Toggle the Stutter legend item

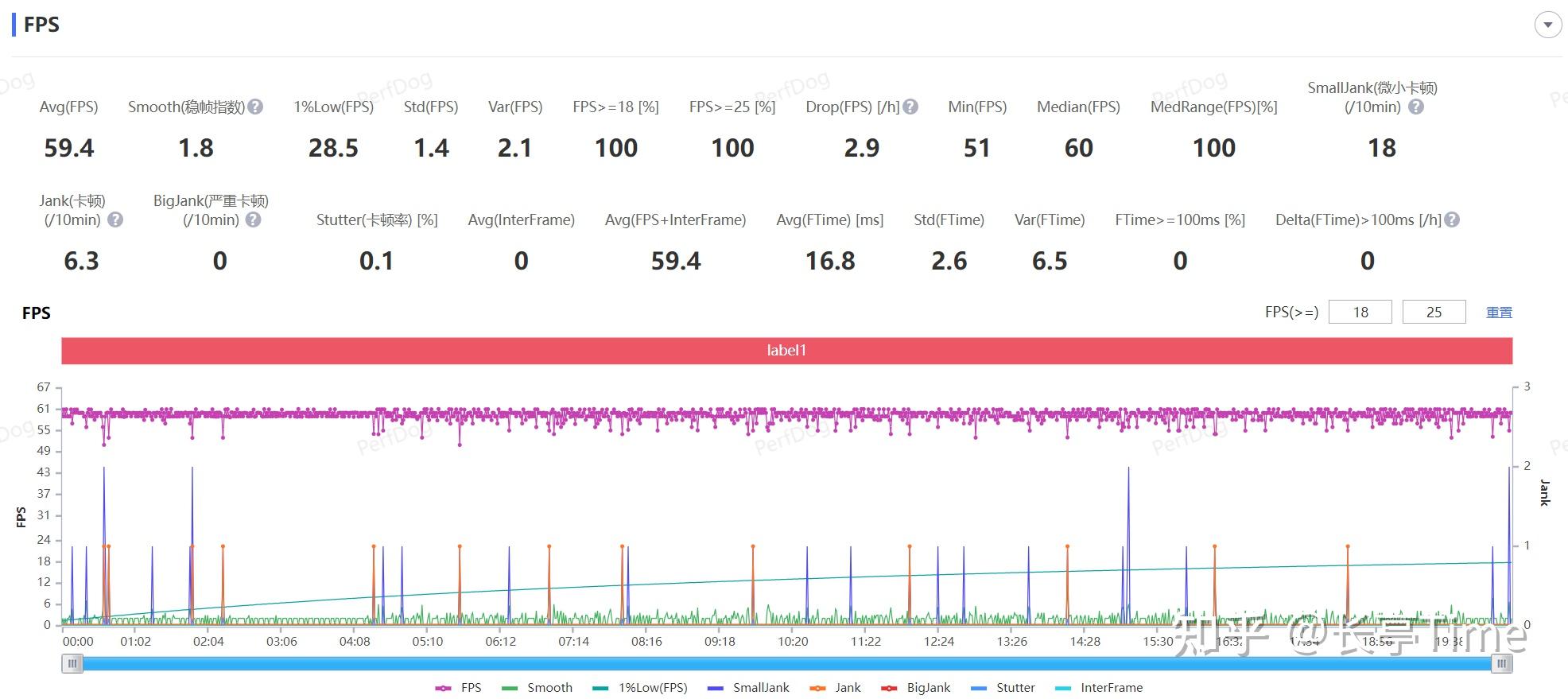[1003, 688]
